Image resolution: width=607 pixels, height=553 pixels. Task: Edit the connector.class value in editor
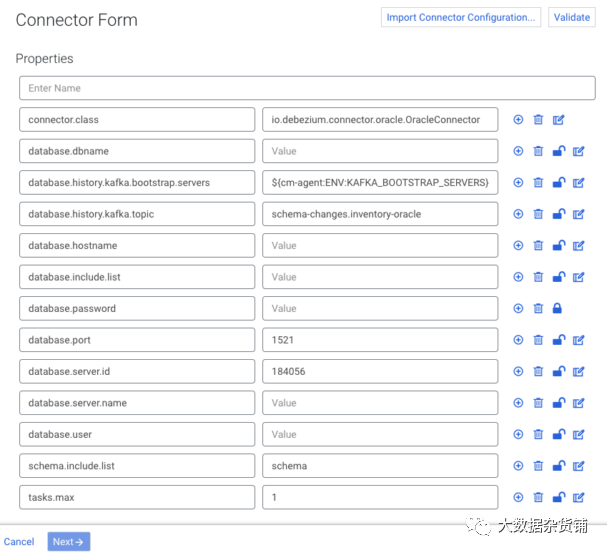(558, 120)
